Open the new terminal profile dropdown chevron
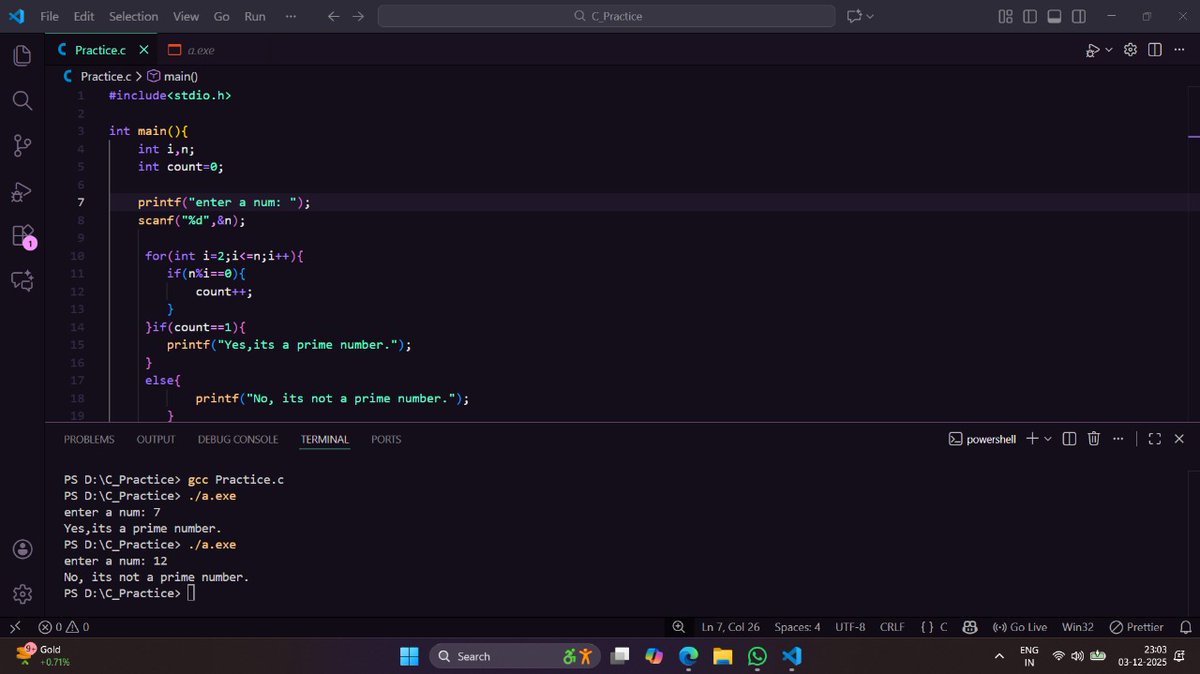The width and height of the screenshot is (1200, 674). pyautogui.click(x=1046, y=438)
